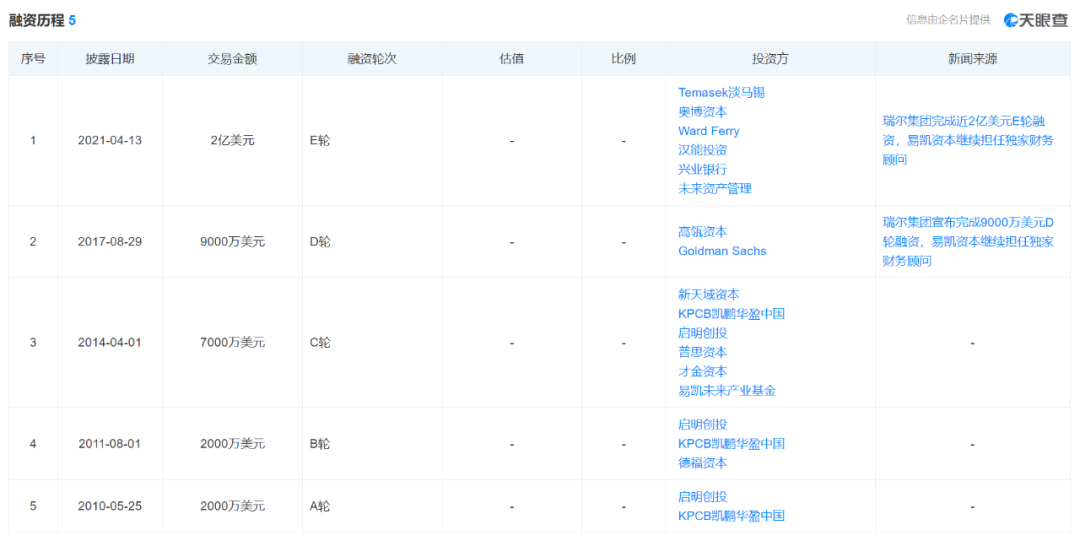Open 兴业银行 investor link
Image resolution: width=1080 pixels, height=541 pixels.
pyautogui.click(x=703, y=170)
